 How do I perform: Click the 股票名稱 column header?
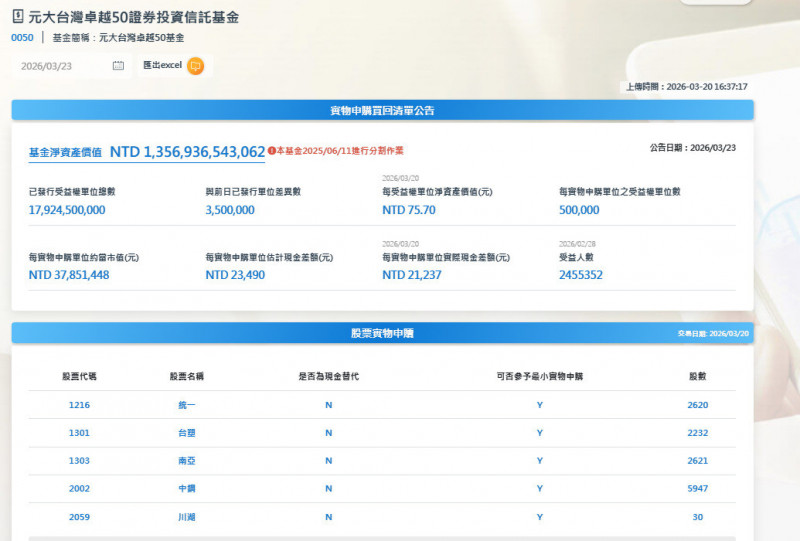(x=187, y=376)
